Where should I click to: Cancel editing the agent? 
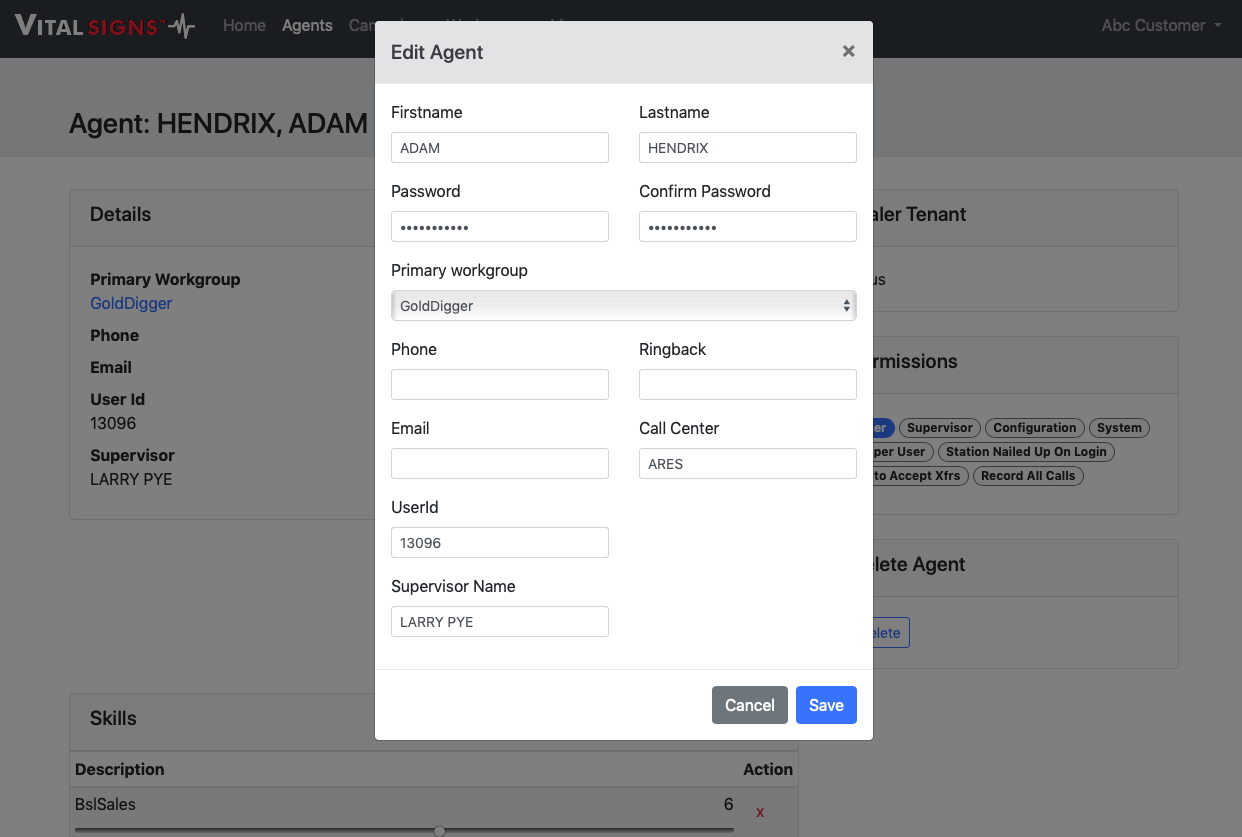pos(749,705)
